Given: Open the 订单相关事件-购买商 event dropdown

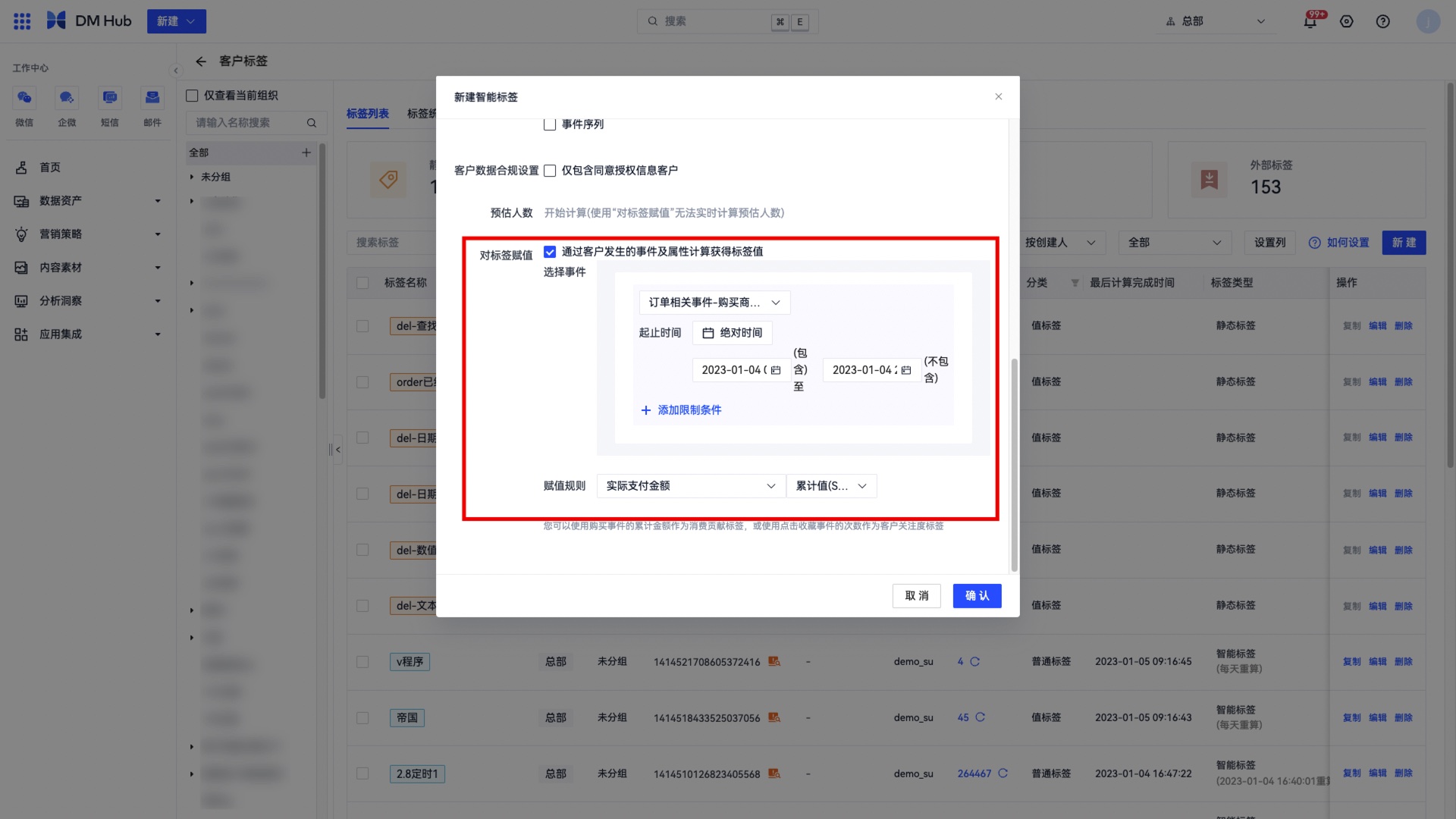Looking at the screenshot, I should pyautogui.click(x=714, y=303).
